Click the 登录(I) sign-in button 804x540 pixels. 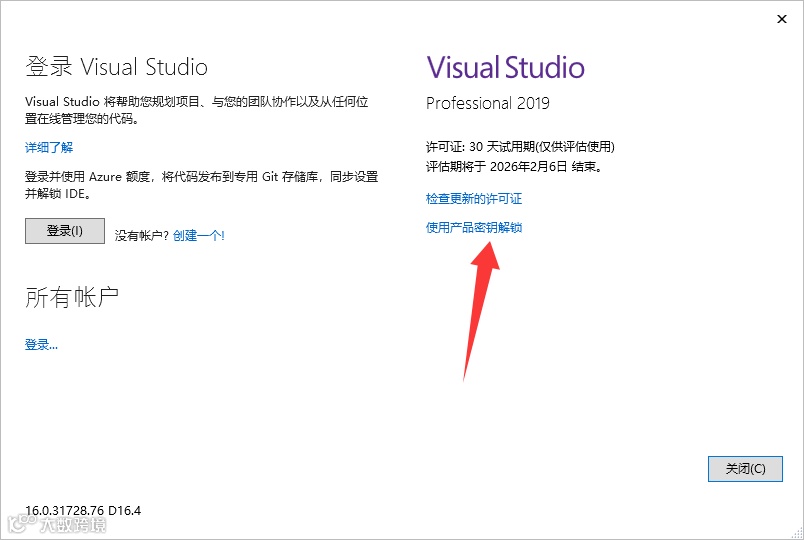coord(65,231)
